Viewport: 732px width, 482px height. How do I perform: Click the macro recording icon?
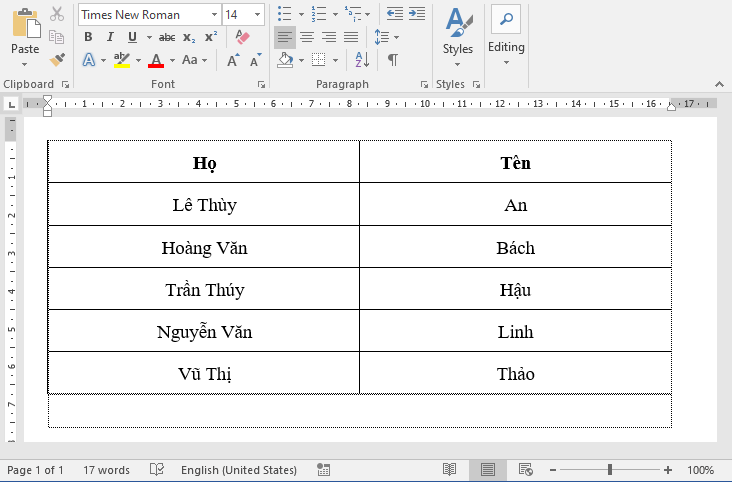323,470
